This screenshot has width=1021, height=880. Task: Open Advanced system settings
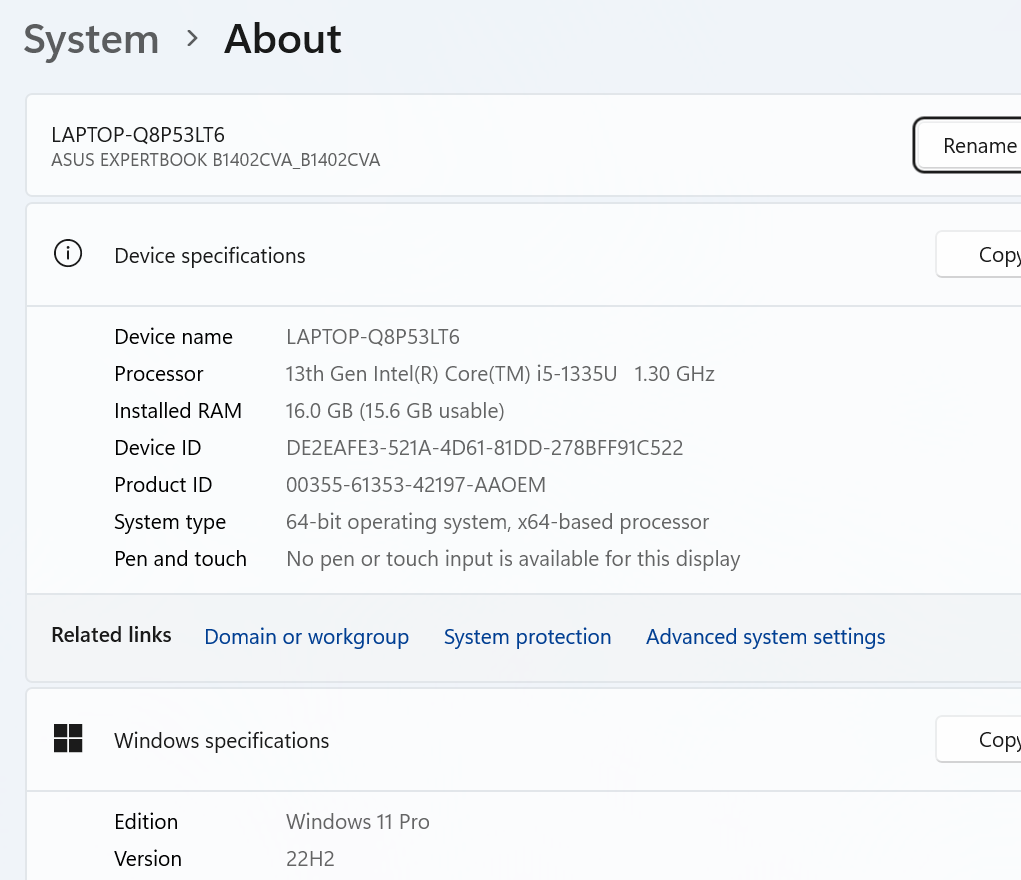click(766, 636)
